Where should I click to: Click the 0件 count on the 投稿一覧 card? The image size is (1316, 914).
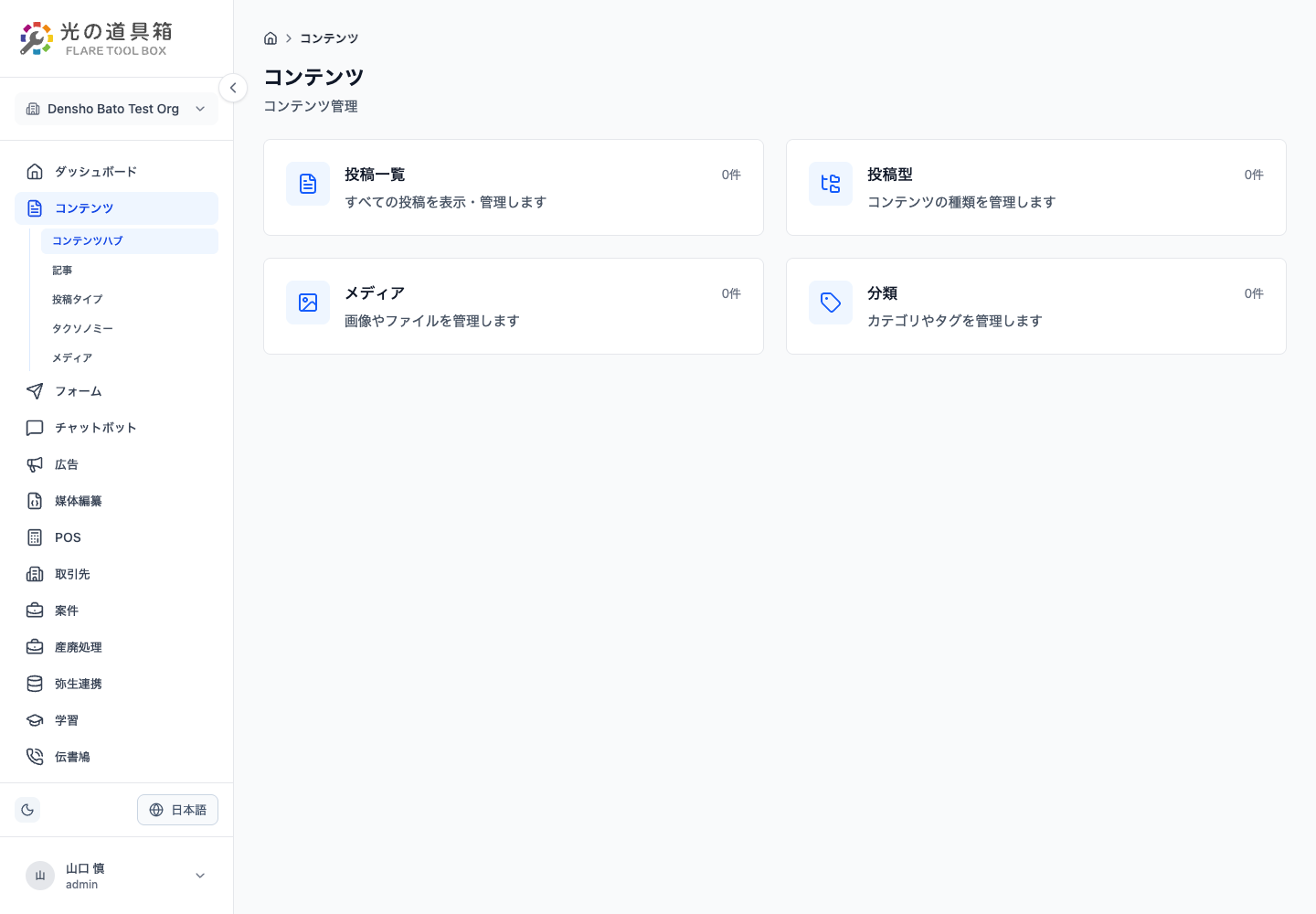point(731,175)
